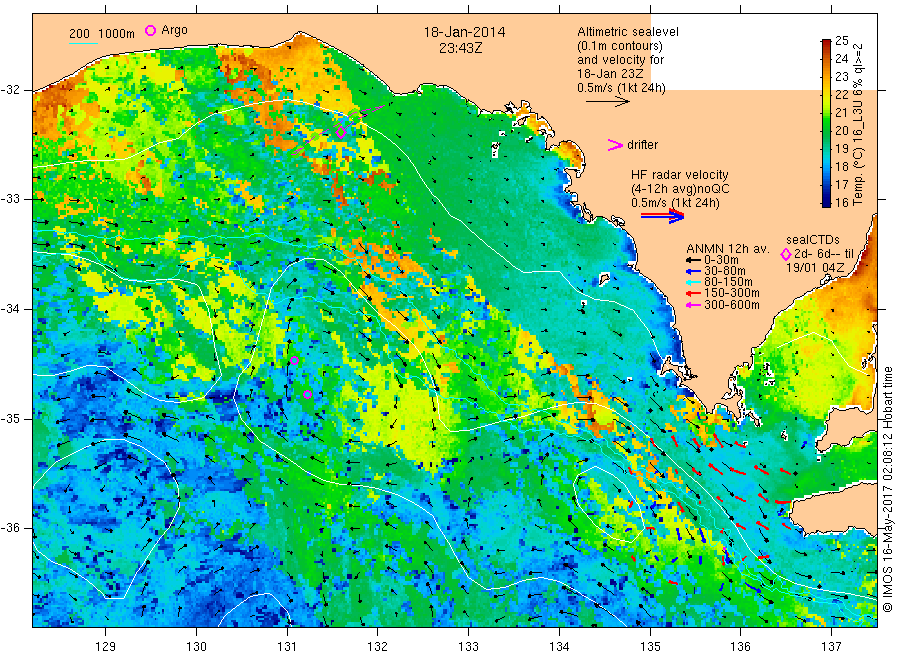Click the colorbar tick label '20'
Viewport: 900px width, 660px height.
pos(841,130)
